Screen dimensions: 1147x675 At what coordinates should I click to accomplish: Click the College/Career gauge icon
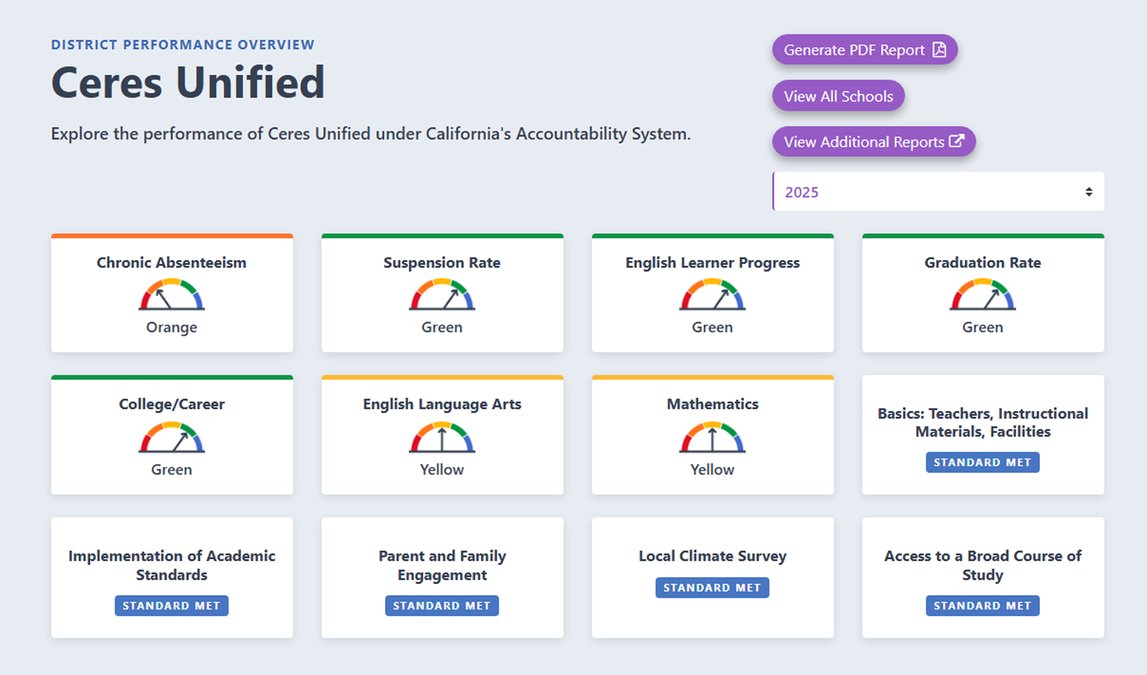pos(172,437)
